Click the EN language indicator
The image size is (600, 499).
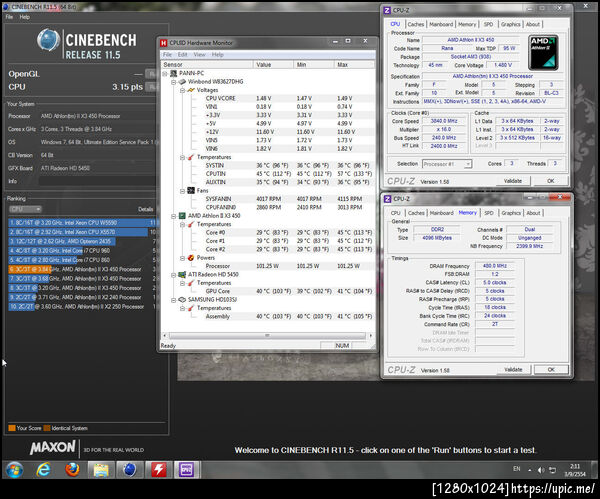coord(517,469)
